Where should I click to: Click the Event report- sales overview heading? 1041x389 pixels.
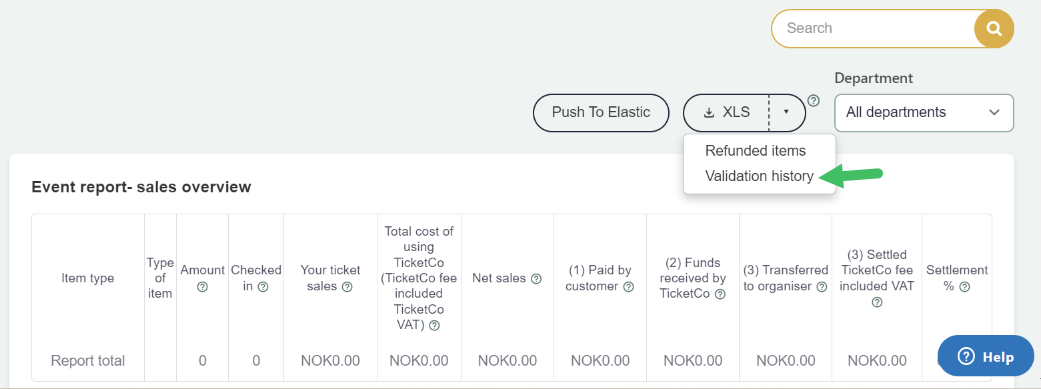coord(141,187)
